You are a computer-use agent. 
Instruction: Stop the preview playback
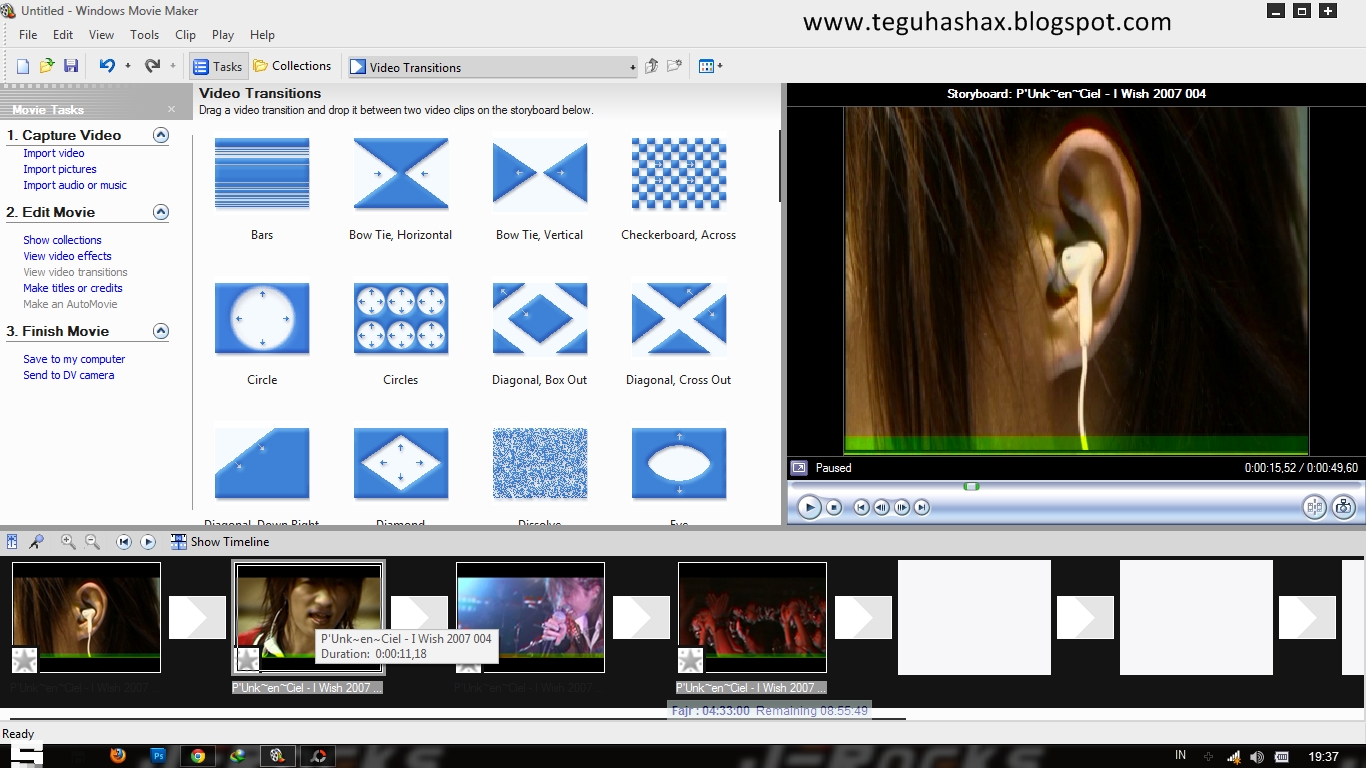[834, 508]
